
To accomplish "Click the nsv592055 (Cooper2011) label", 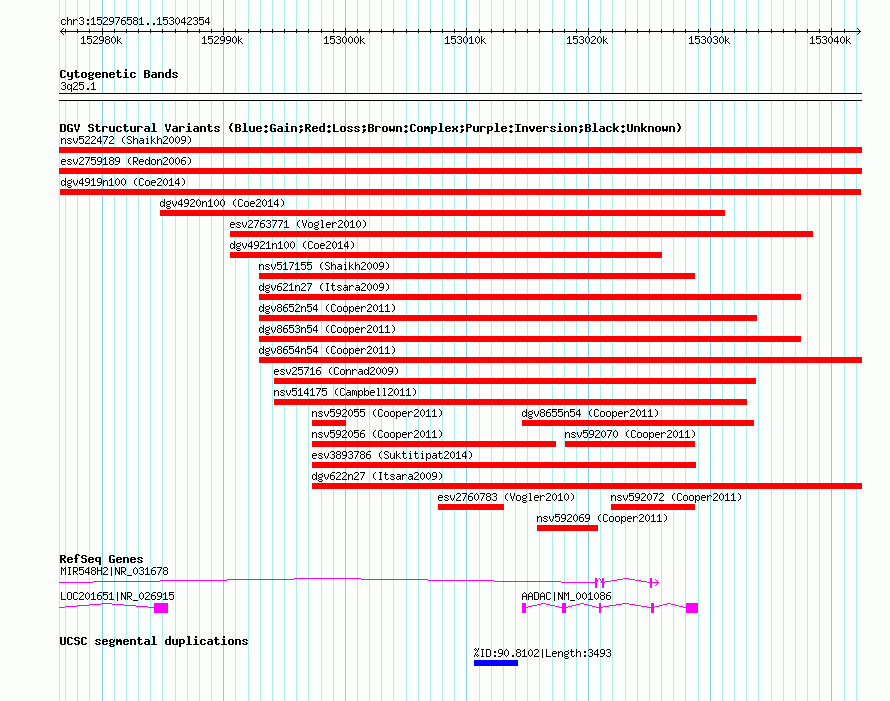I will (377, 413).
